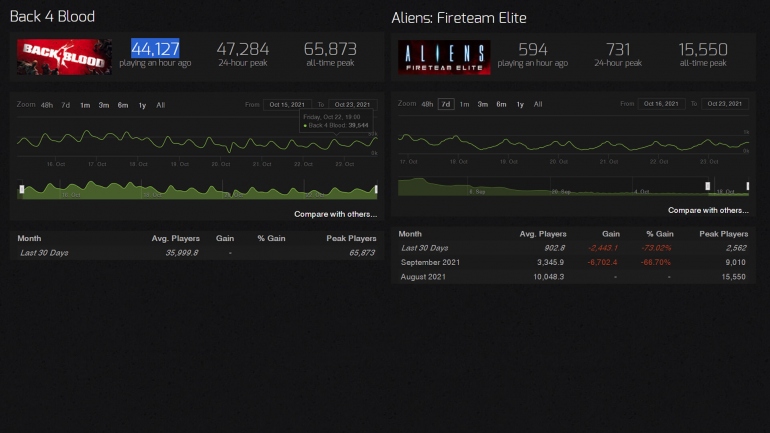This screenshot has width=770, height=433.
Task: Set Back 4 Blood chart zoom to 48h
Action: 47,105
